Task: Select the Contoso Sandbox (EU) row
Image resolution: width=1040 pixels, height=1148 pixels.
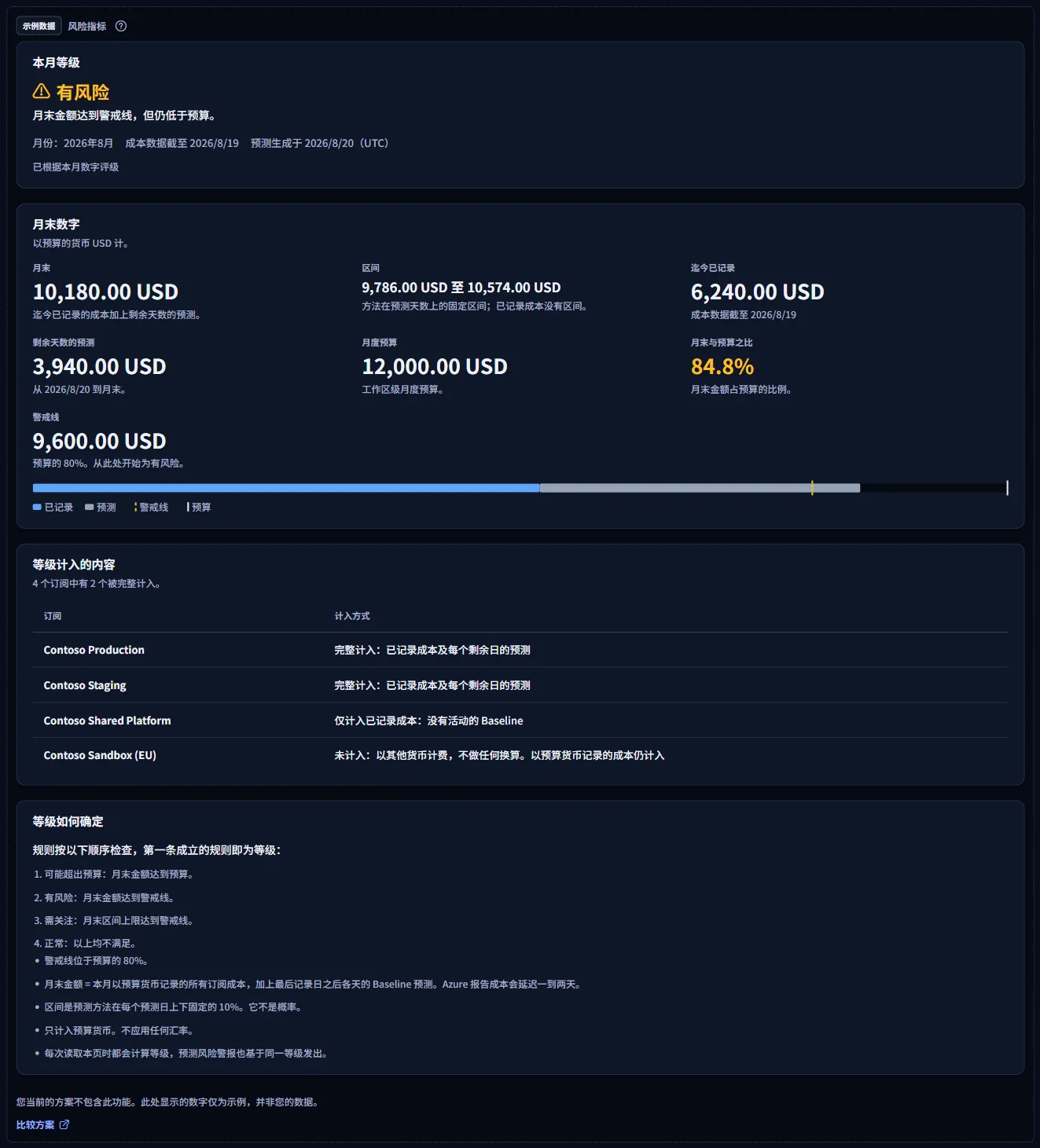Action: [520, 755]
